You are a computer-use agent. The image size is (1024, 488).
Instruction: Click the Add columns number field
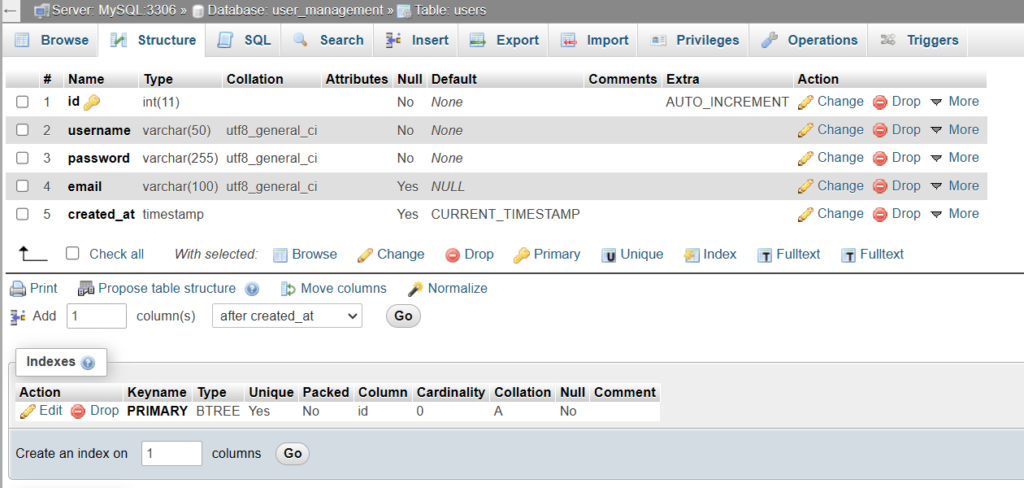tap(97, 316)
